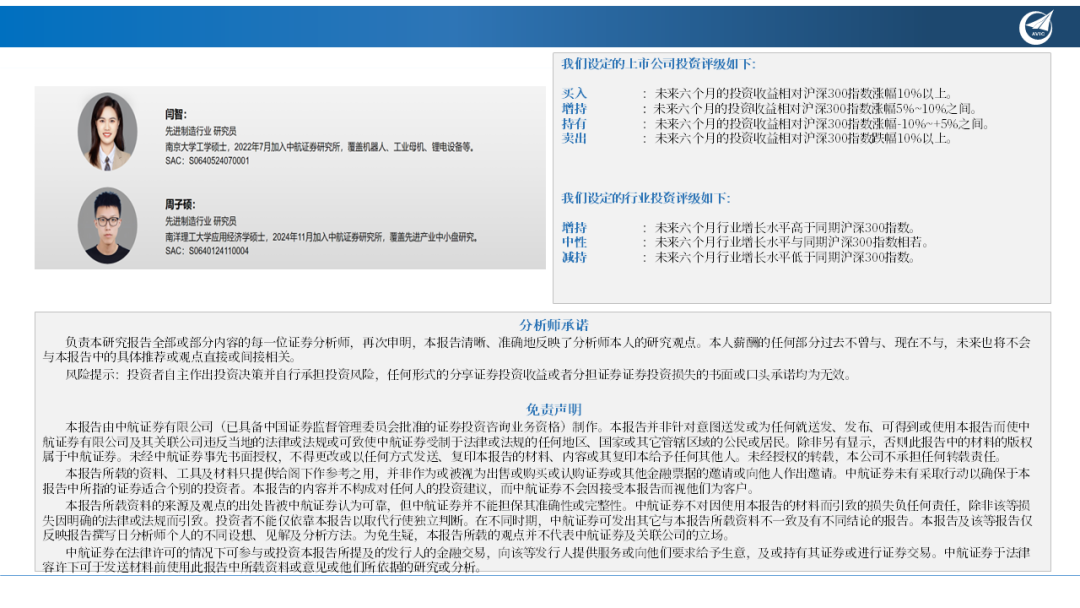
Task: Select SAC number S0640124110004
Action: 207,251
